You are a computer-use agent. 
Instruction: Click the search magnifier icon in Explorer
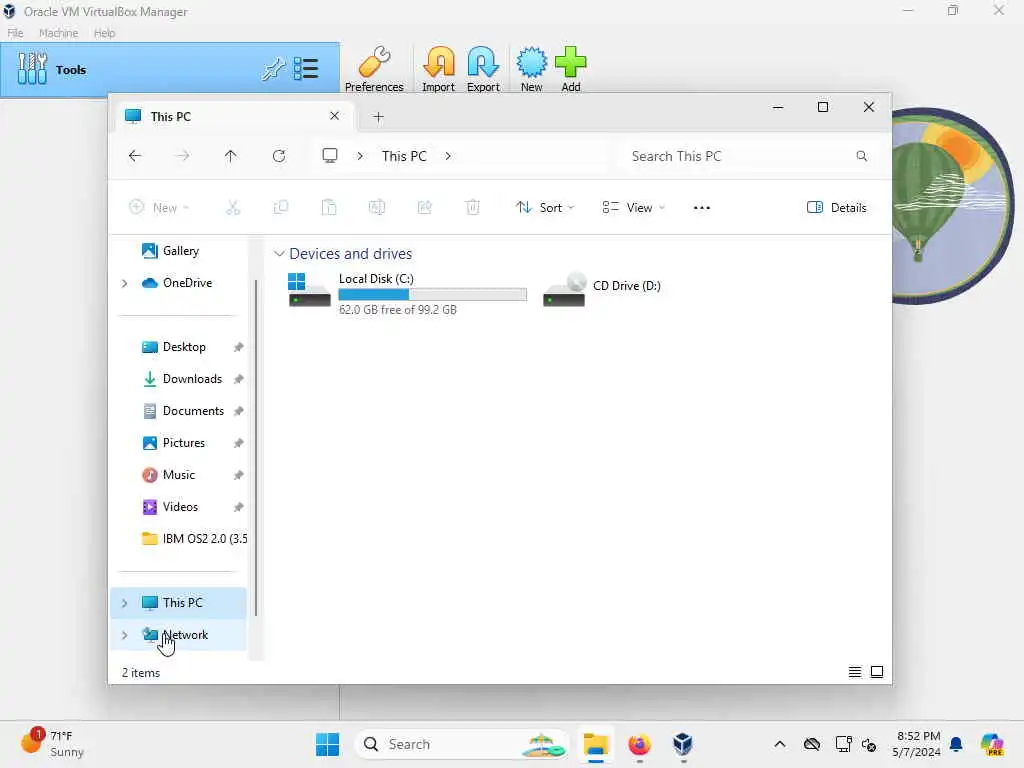(x=861, y=156)
